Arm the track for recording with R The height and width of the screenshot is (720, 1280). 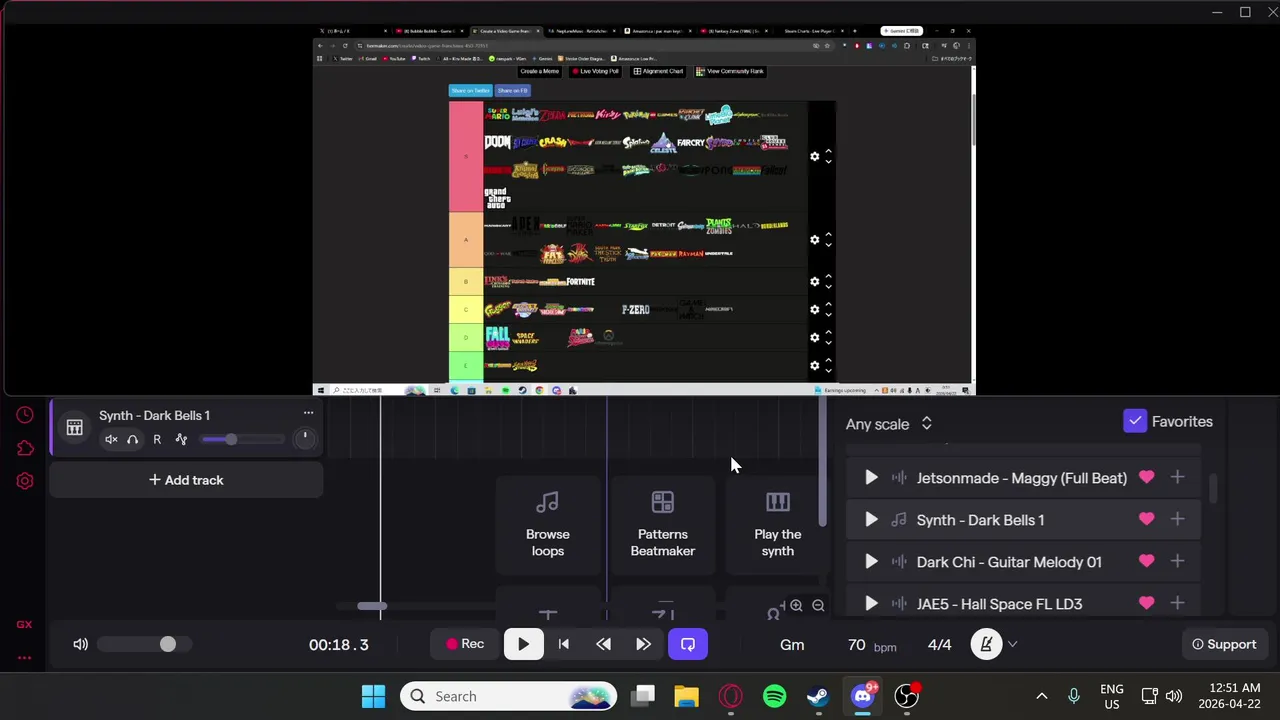pos(157,439)
